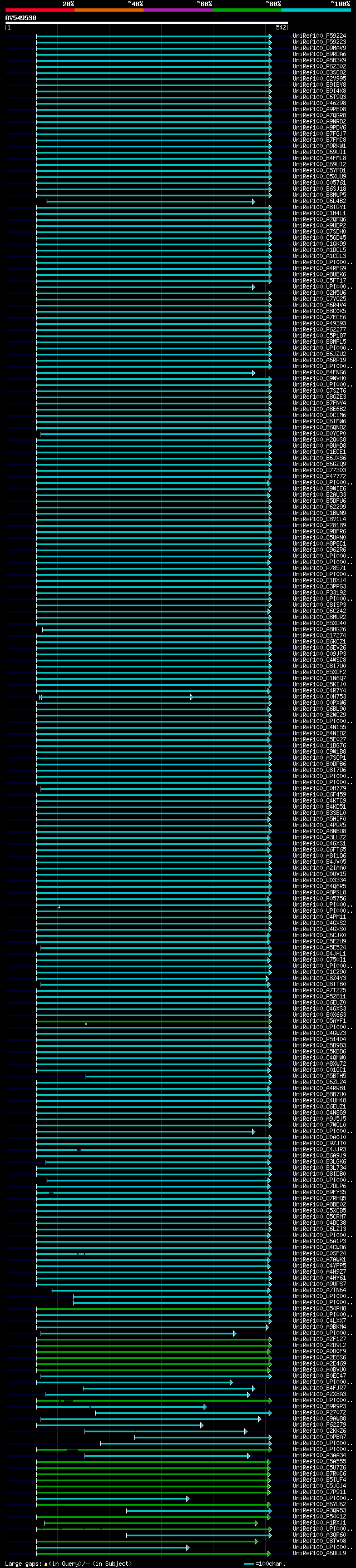Select the UniRef100_Q6F459 label
The image size is (356, 1568).
[x=319, y=794]
